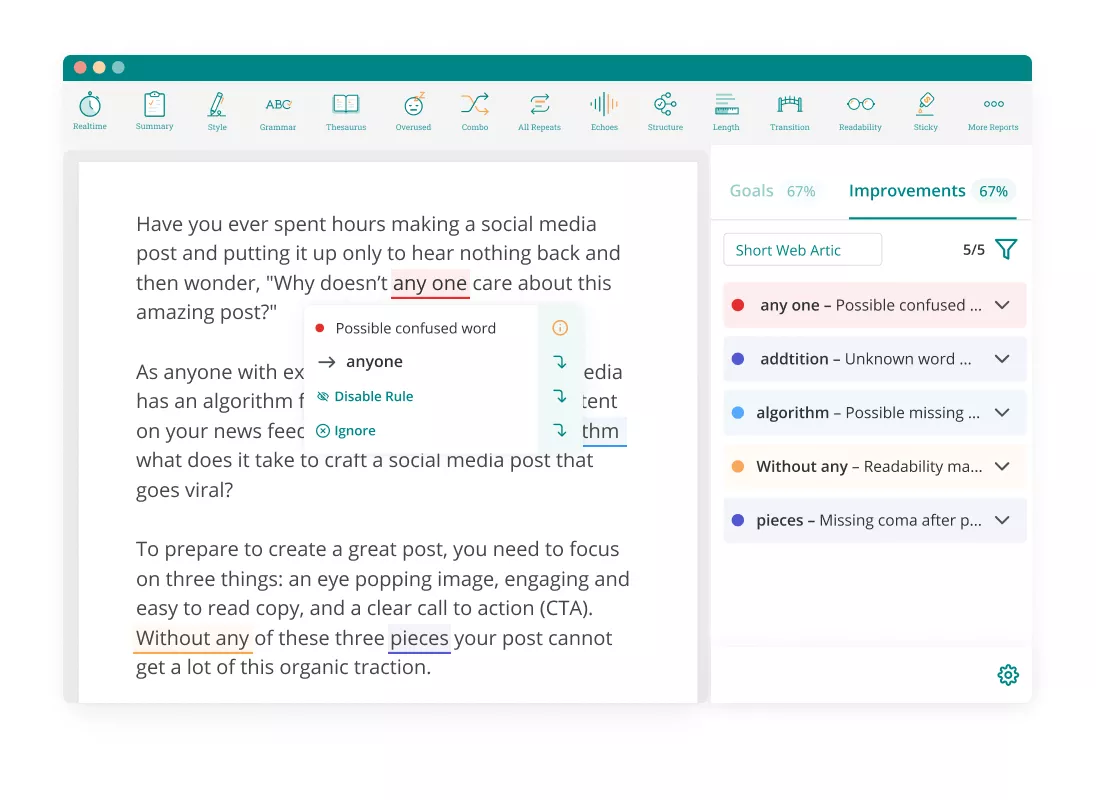
Task: Click the info icon in suggestion popup
Action: click(560, 328)
